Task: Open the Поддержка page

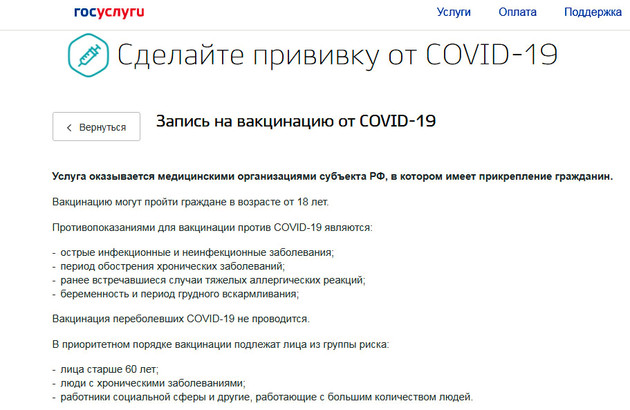Action: pos(591,13)
